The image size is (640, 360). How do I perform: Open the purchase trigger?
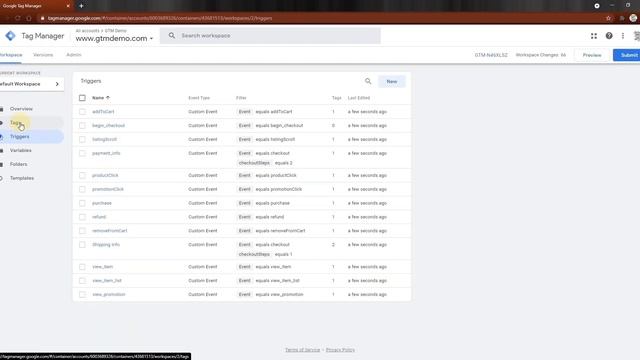click(x=102, y=203)
